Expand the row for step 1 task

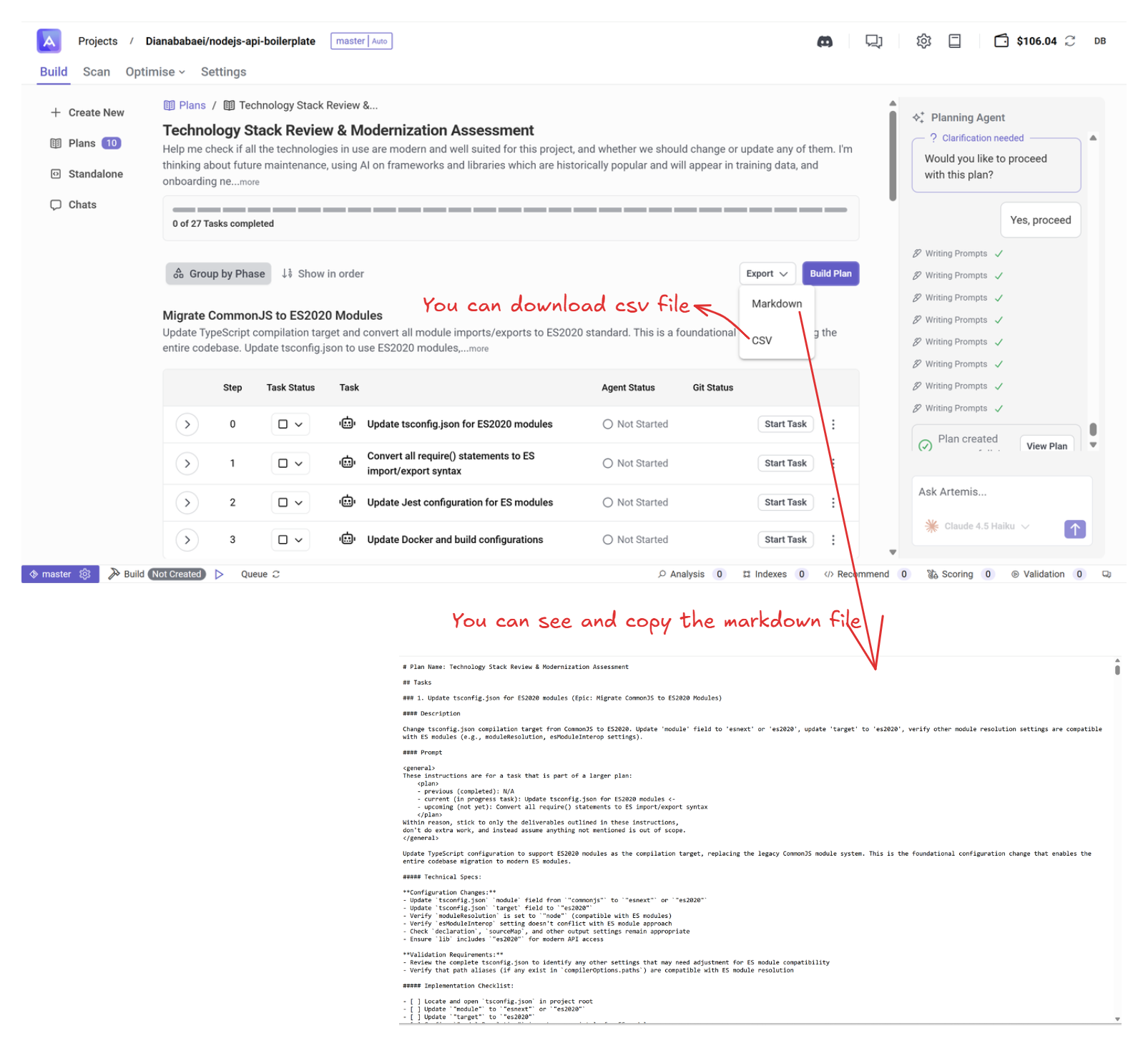(x=187, y=464)
